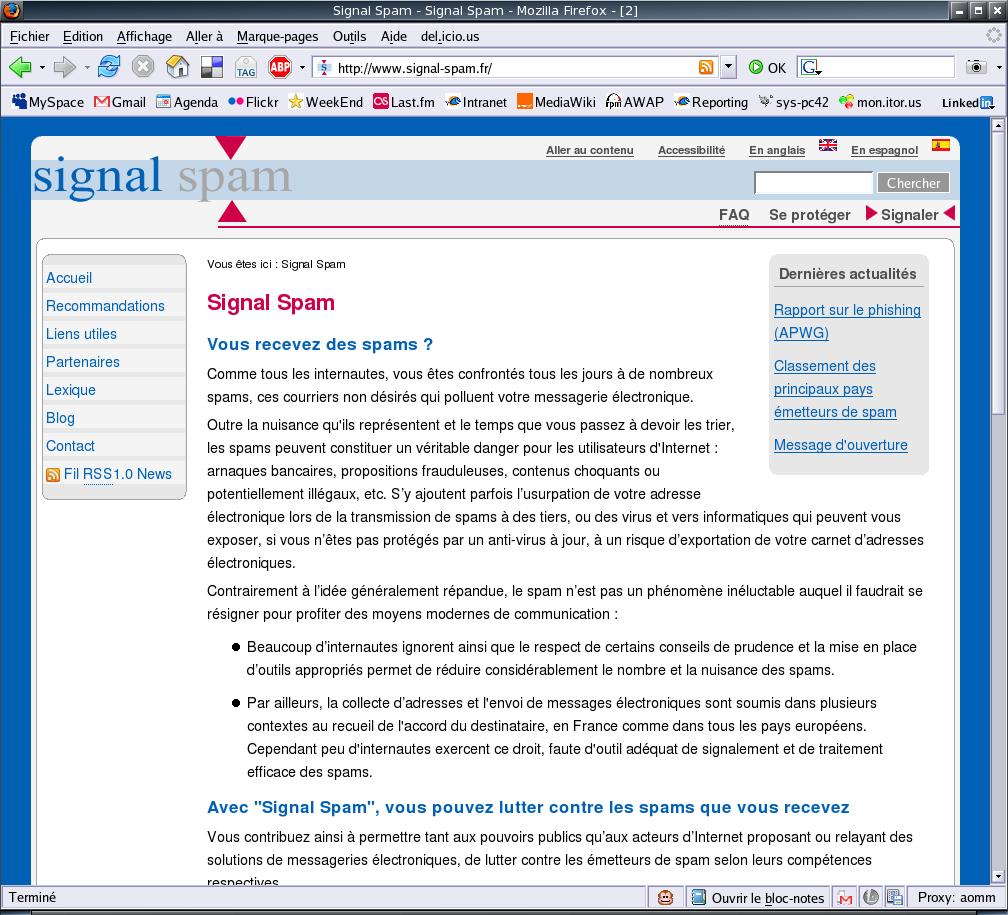
Task: Open the del.icio.us menu
Action: point(450,37)
